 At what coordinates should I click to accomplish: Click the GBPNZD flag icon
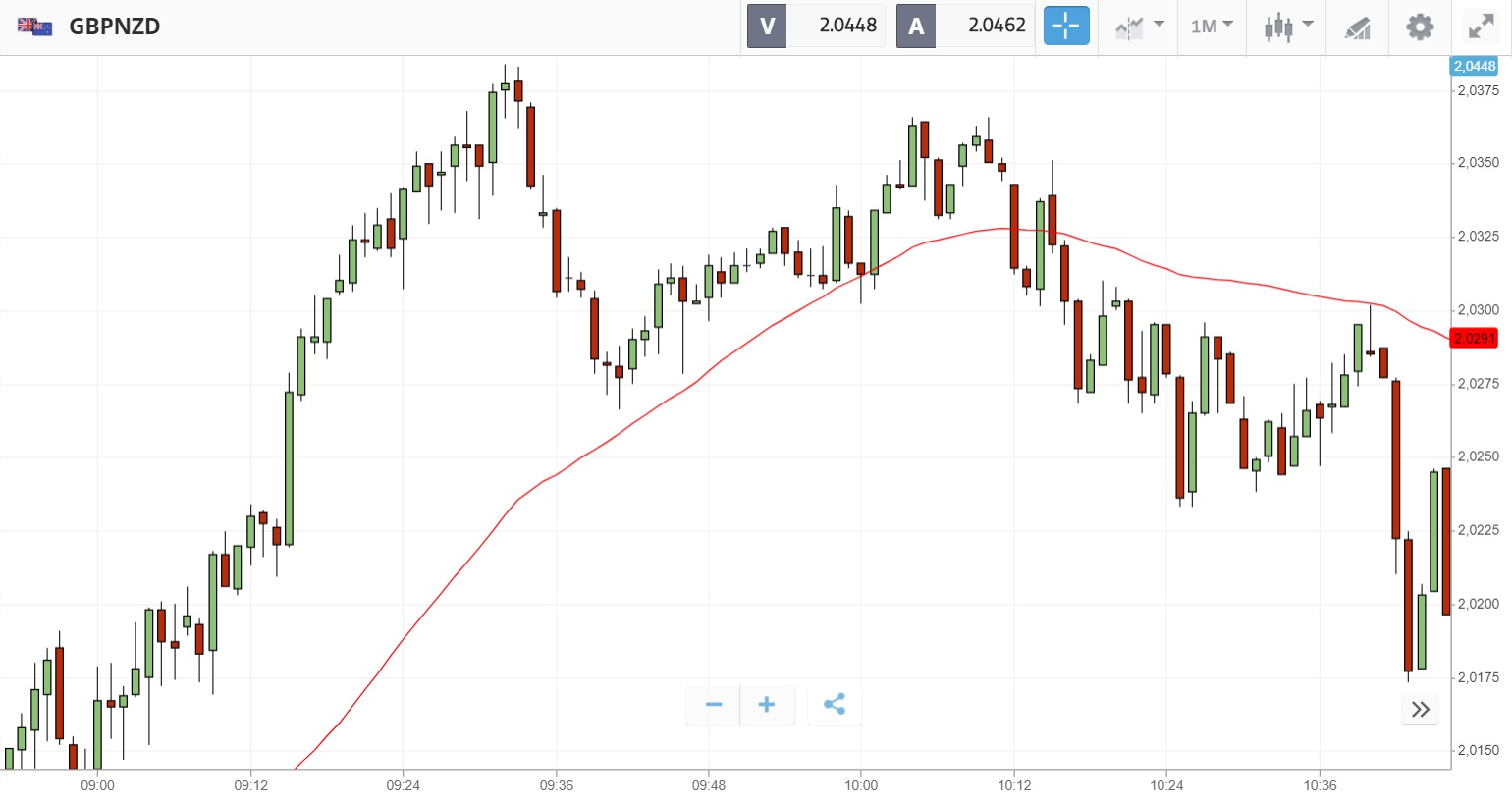[x=34, y=27]
